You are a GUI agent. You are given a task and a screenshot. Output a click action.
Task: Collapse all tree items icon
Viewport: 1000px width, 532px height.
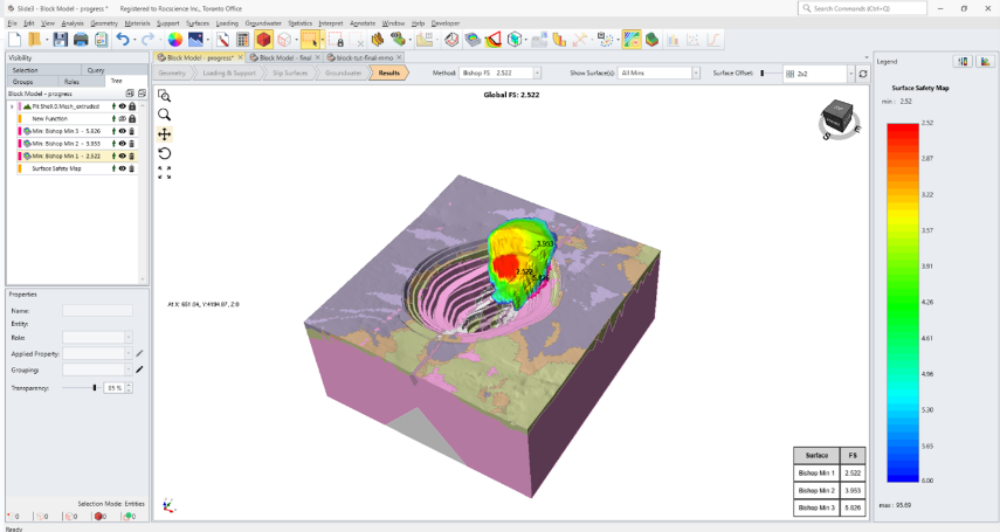pos(142,94)
